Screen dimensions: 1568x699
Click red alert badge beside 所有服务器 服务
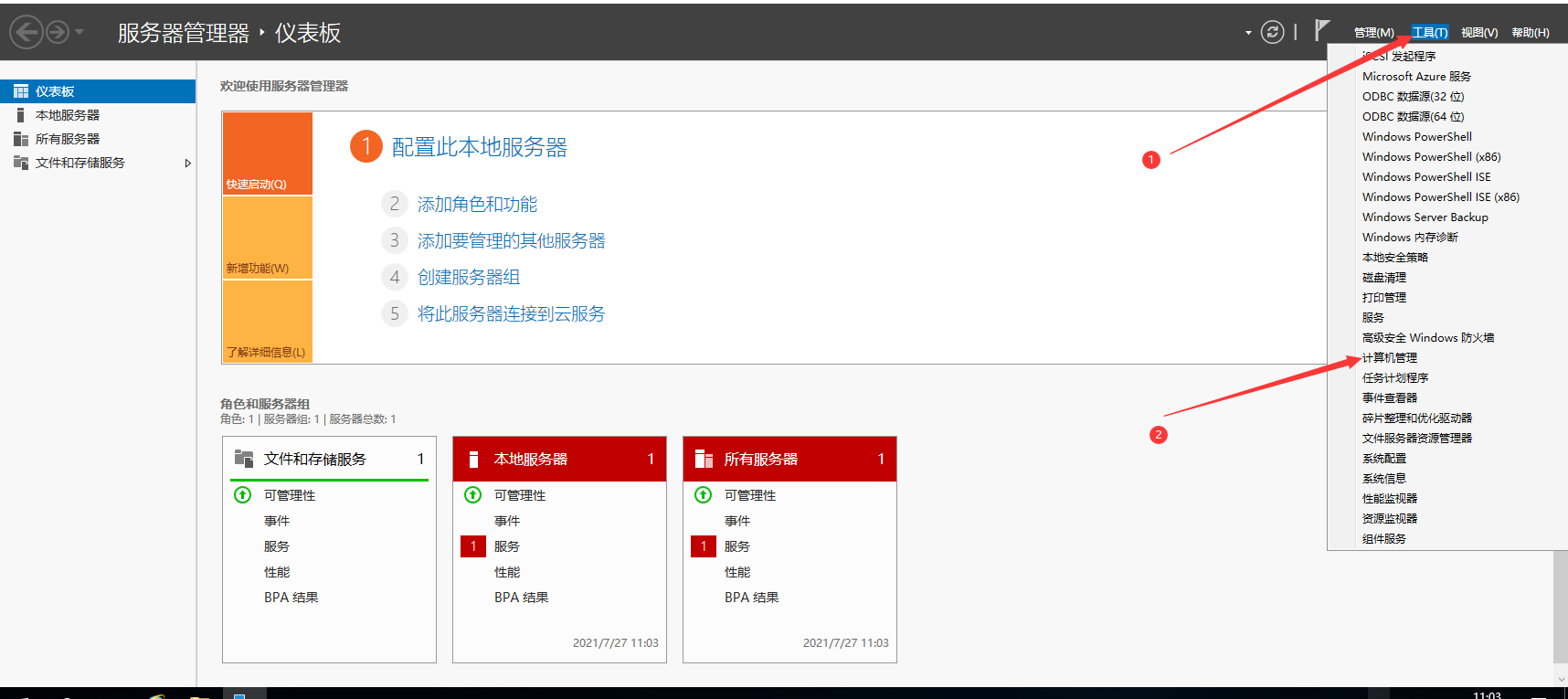(704, 546)
